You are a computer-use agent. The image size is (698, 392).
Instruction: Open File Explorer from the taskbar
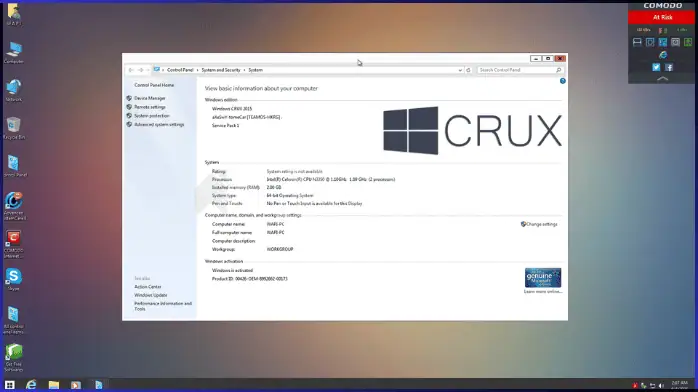[54, 385]
